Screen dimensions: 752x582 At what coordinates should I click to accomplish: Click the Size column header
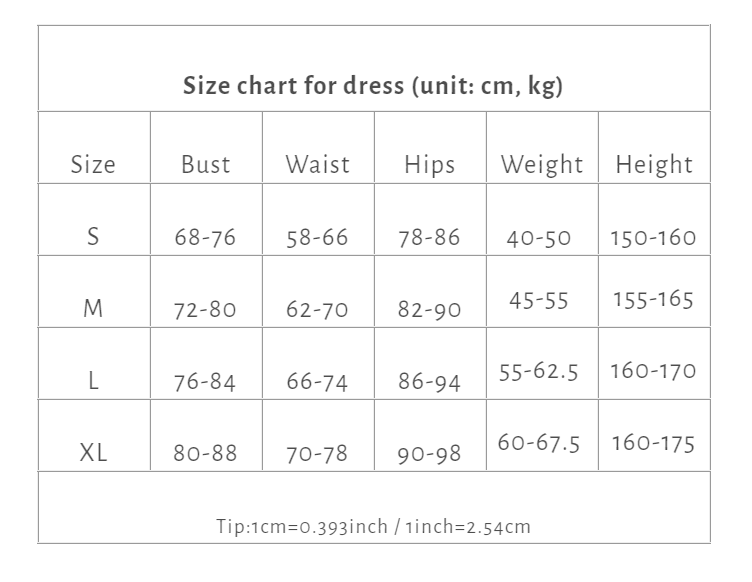93,164
